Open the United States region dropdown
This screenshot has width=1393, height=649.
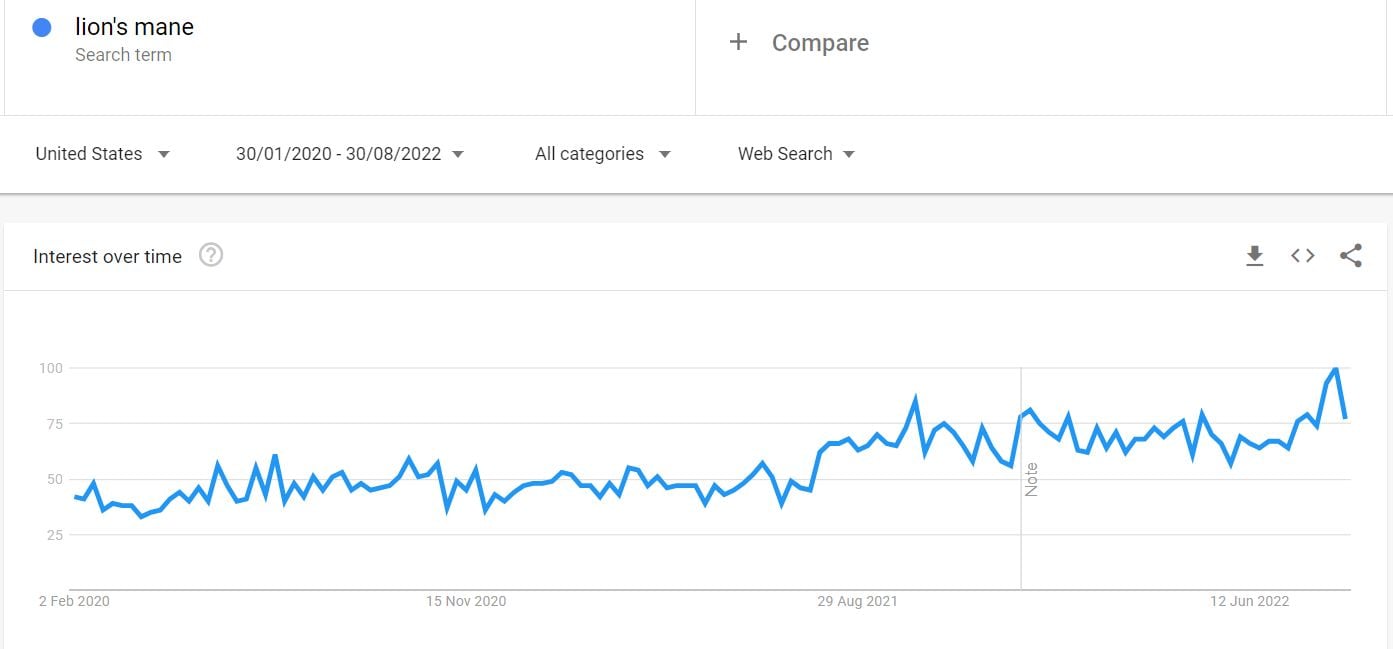tap(102, 154)
